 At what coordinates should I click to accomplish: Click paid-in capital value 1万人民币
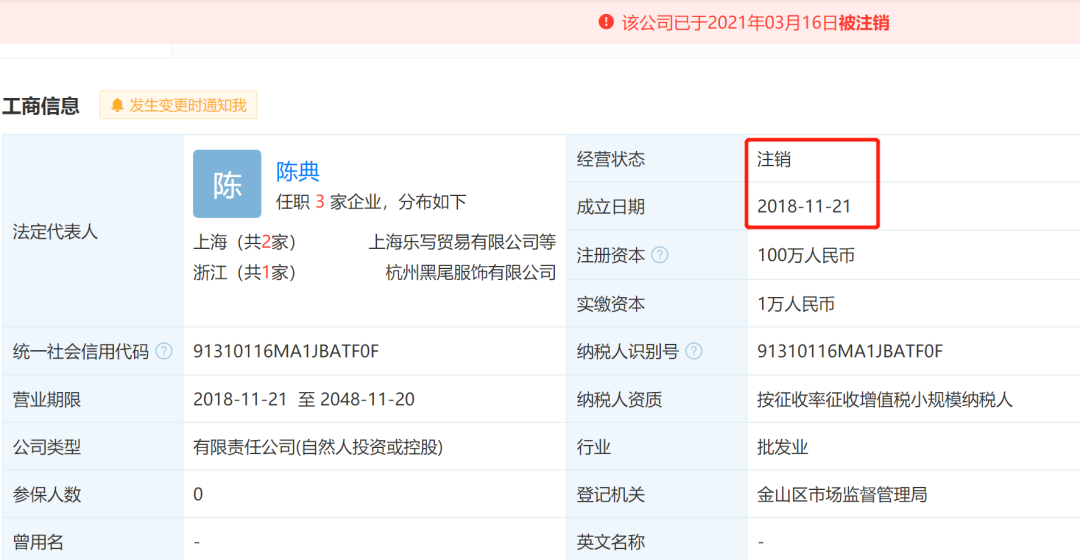coord(796,304)
